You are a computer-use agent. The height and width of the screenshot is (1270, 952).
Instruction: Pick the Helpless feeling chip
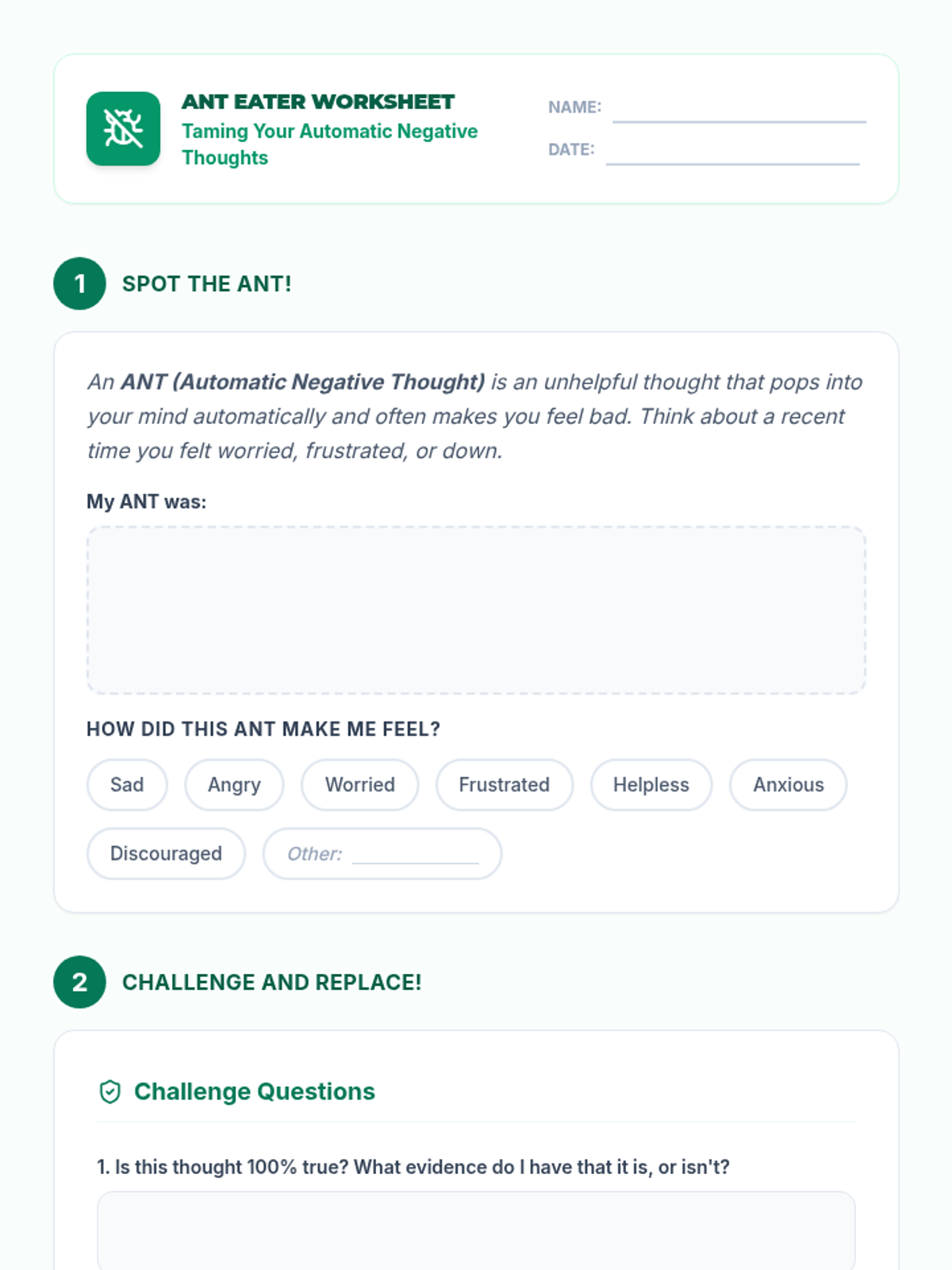pos(651,785)
